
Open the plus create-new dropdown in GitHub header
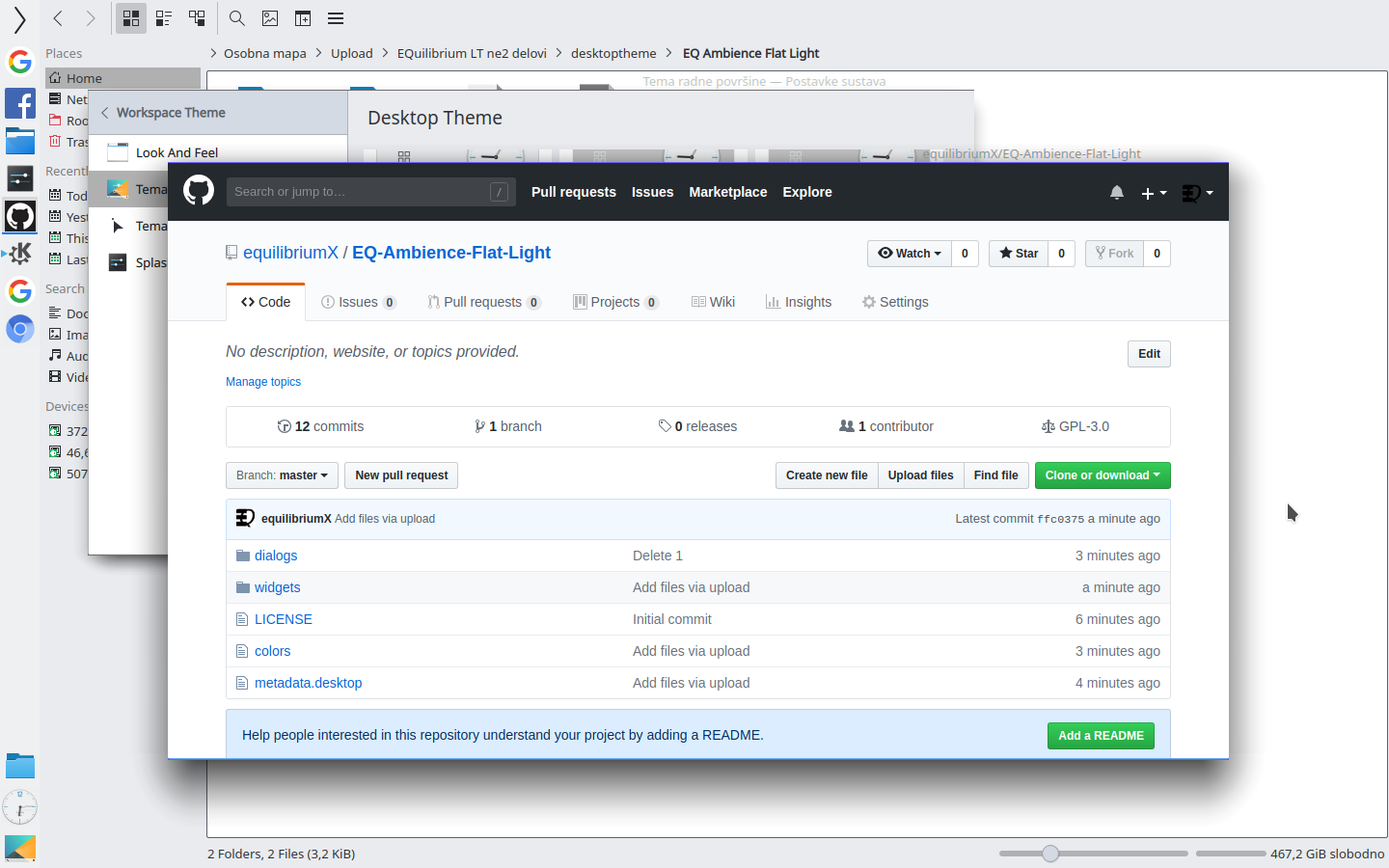1154,193
